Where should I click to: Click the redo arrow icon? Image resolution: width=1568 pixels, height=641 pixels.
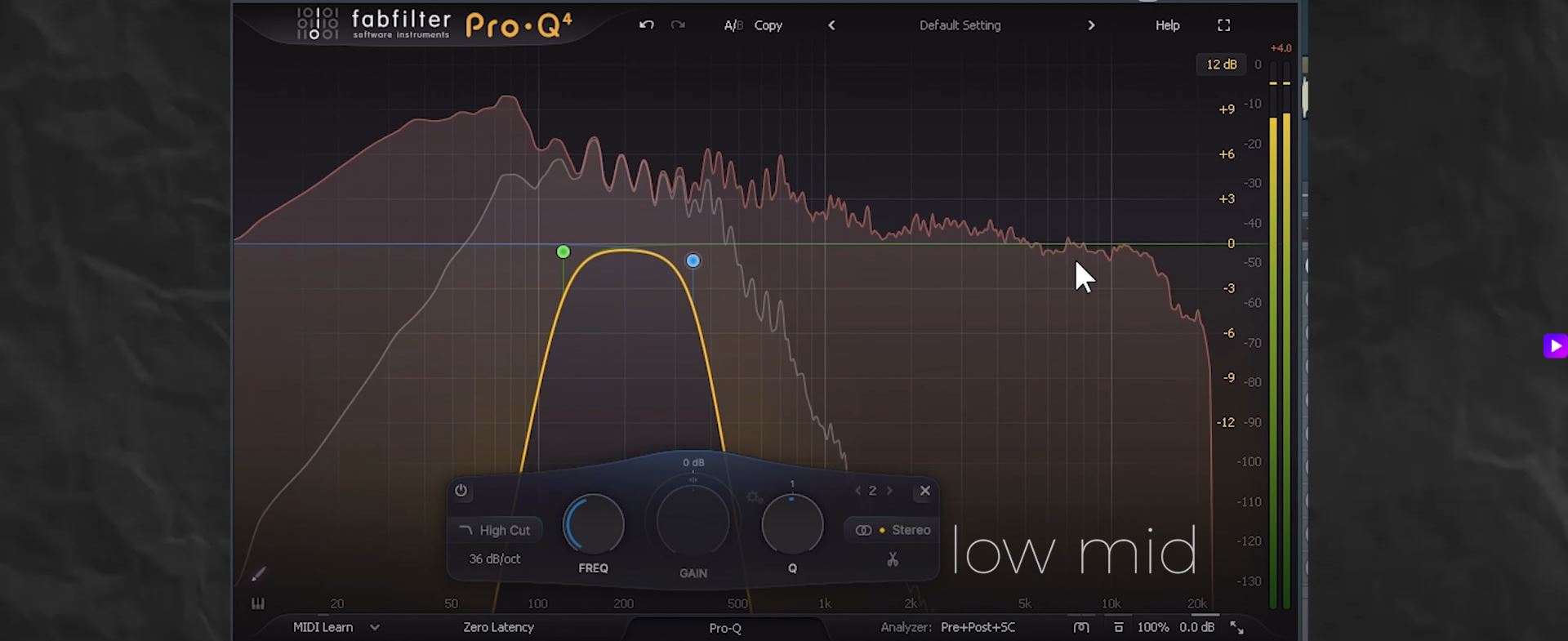(x=678, y=25)
